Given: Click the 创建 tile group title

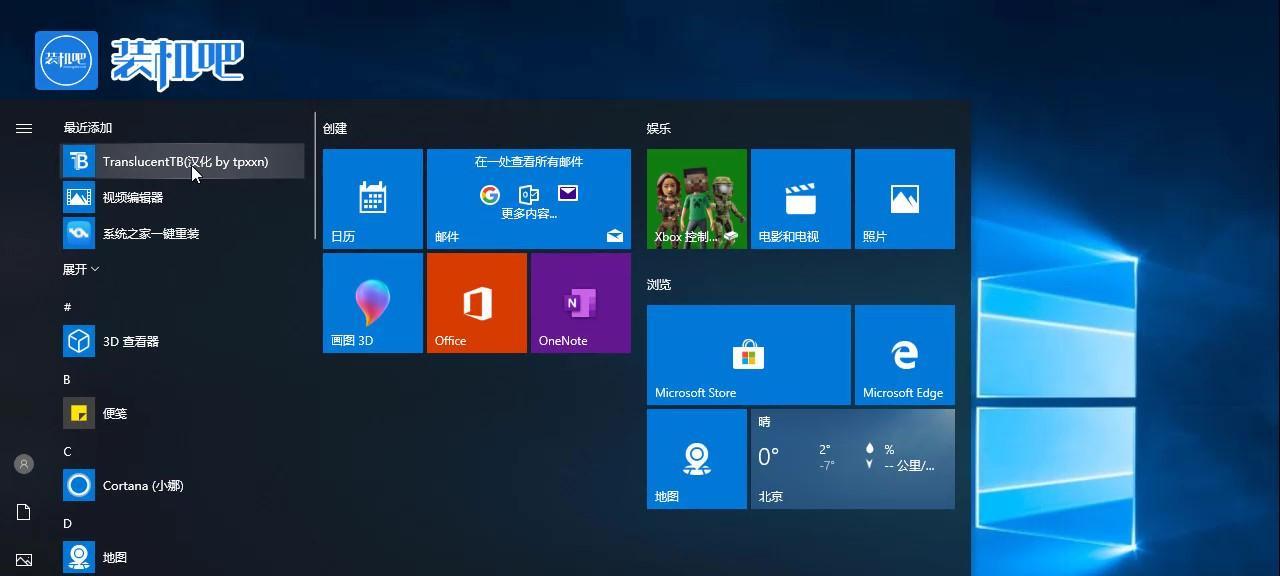Looking at the screenshot, I should pos(335,128).
